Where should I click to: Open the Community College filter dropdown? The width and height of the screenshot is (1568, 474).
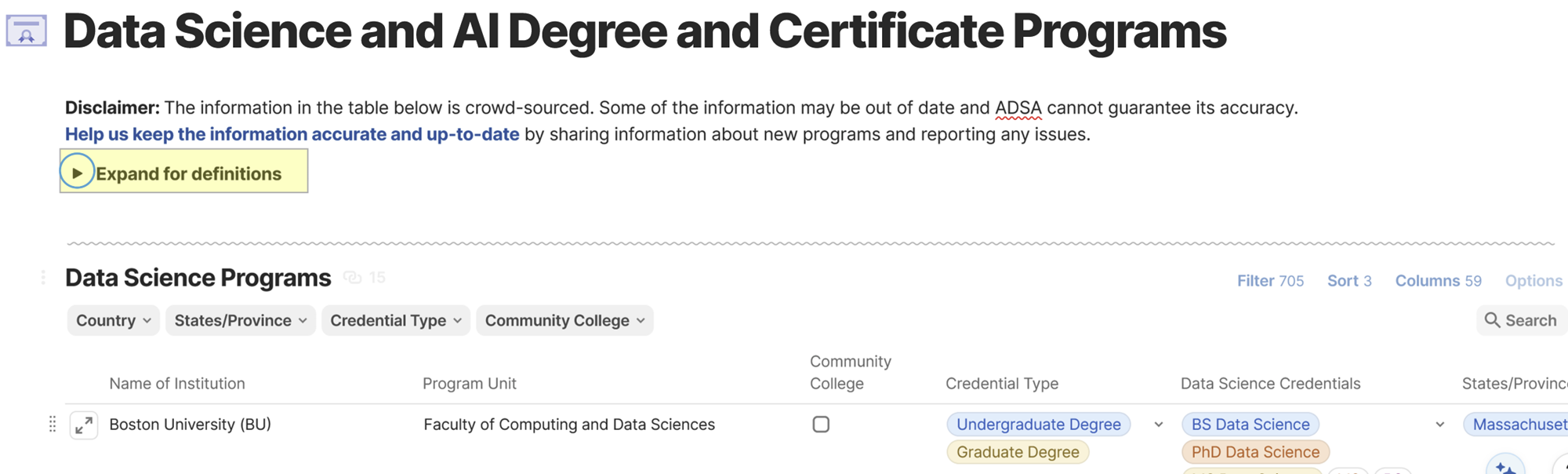(x=564, y=320)
